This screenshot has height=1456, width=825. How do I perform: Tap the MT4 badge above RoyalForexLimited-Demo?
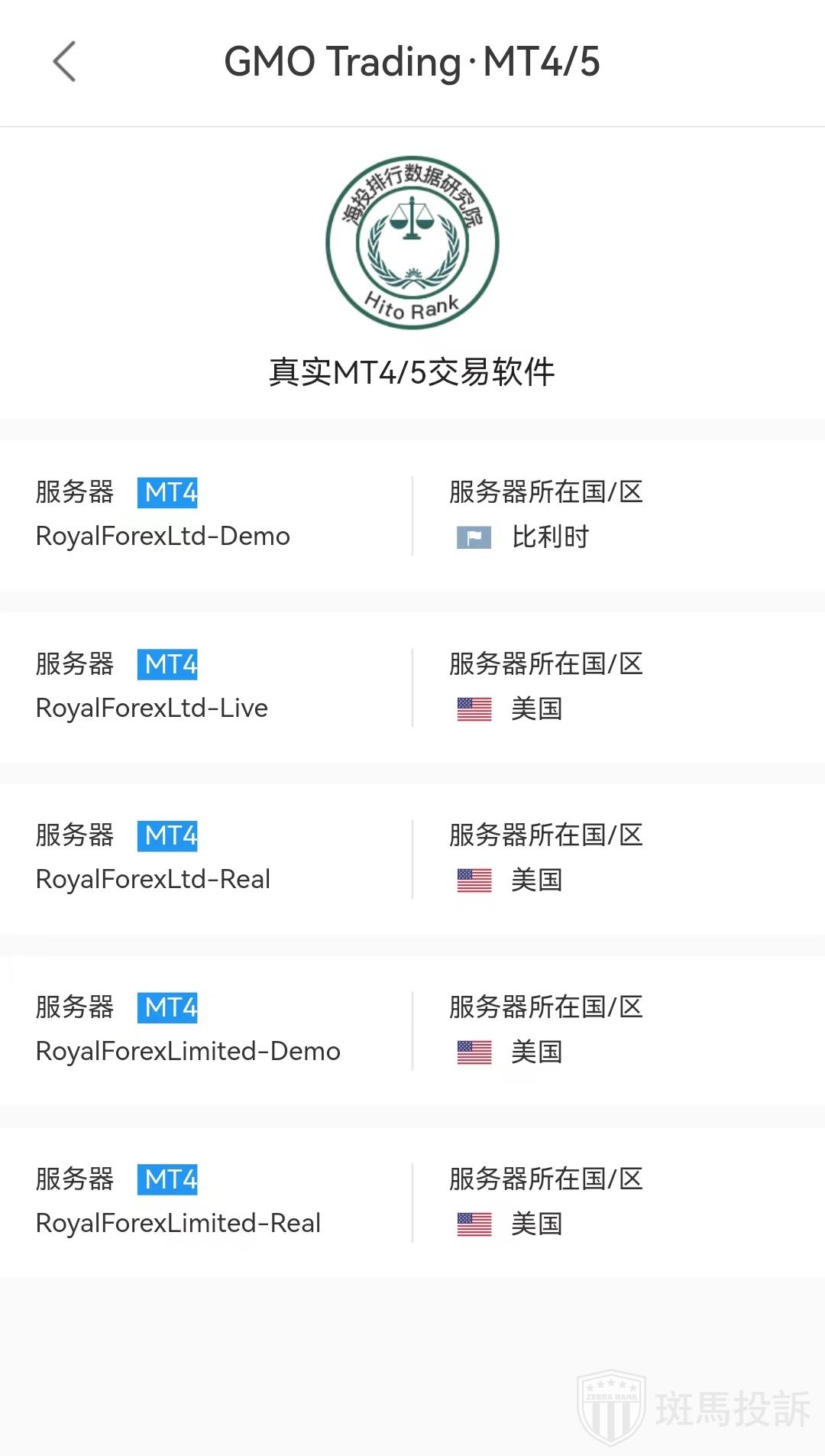(167, 1007)
